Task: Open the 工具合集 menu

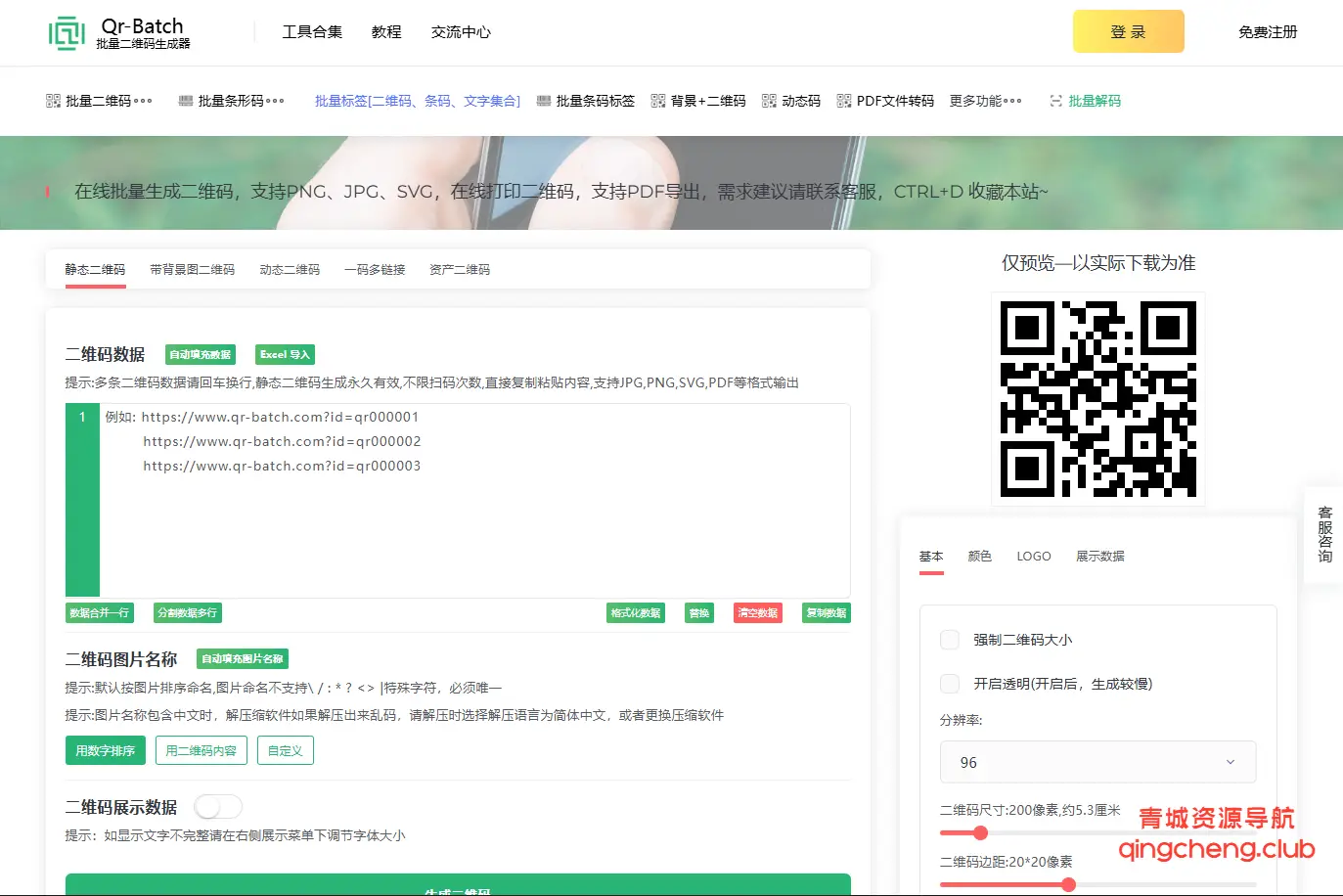Action: [312, 32]
